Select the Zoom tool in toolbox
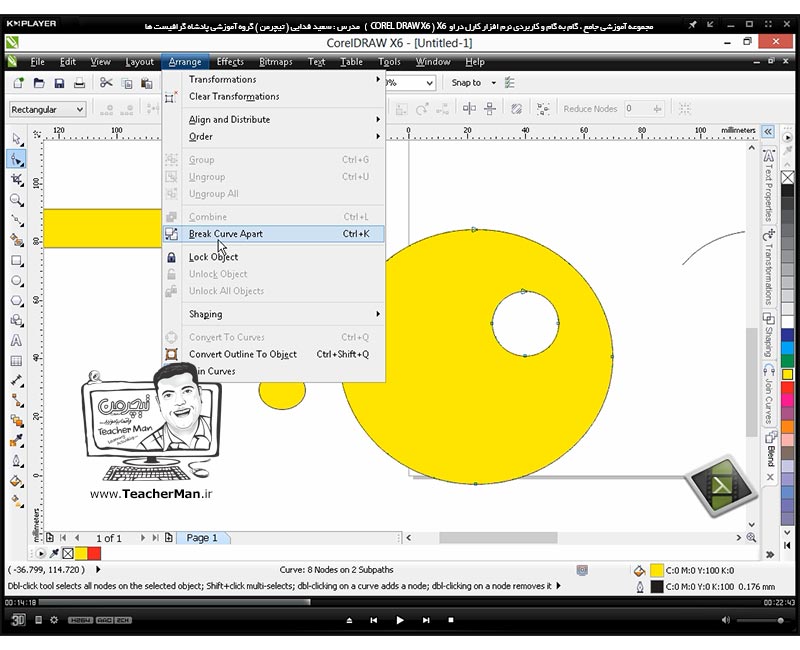Viewport: 800px width, 650px height. (16, 200)
